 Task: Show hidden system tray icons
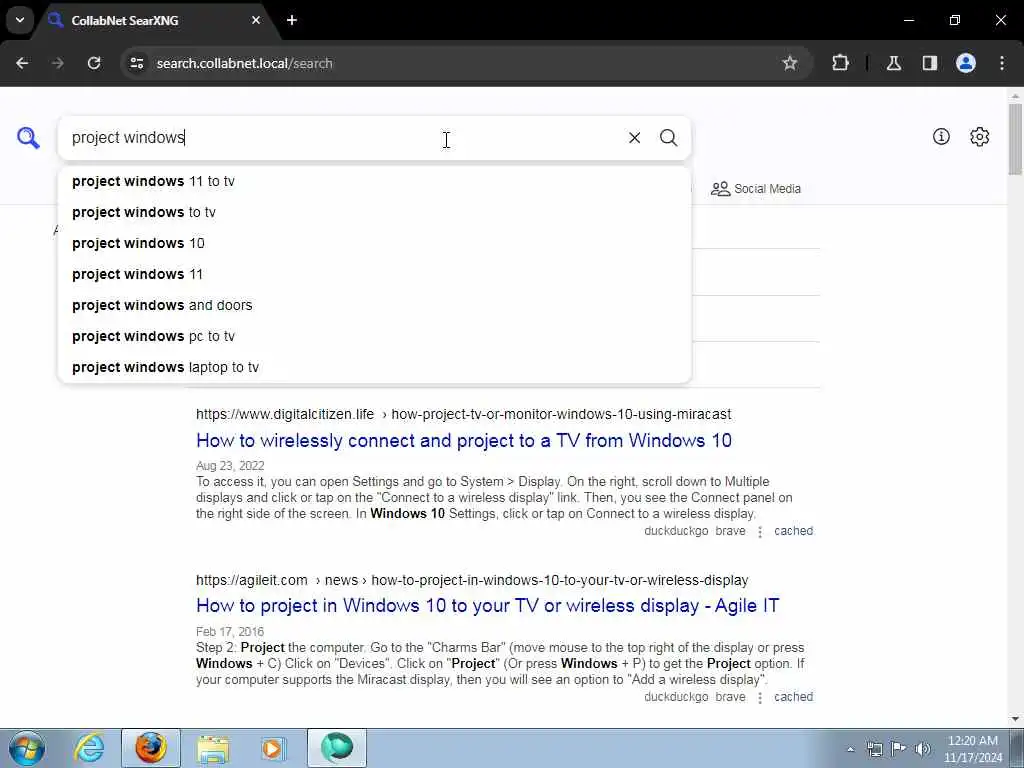[850, 749]
